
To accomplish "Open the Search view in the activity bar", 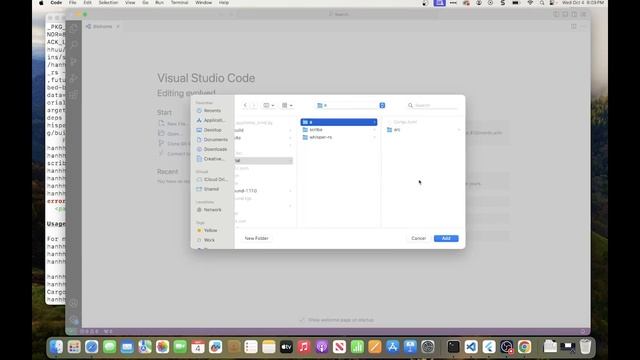I will click(74, 45).
